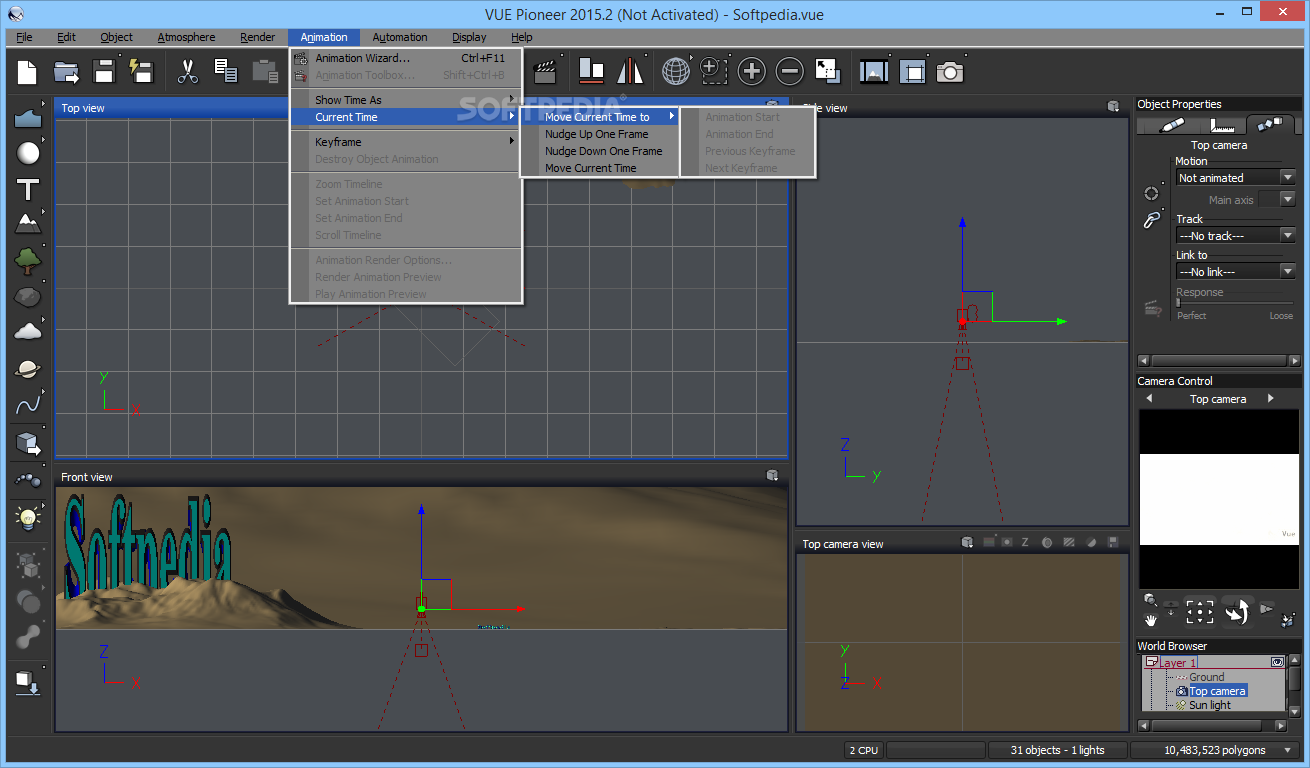Open a scene using the folder icon
The width and height of the screenshot is (1310, 768).
(66, 71)
